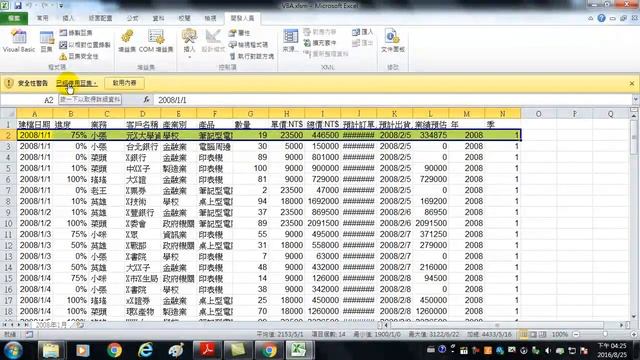The height and width of the screenshot is (360, 640).
Task: Switch to Page Break Preview in status bar
Action: point(542,334)
